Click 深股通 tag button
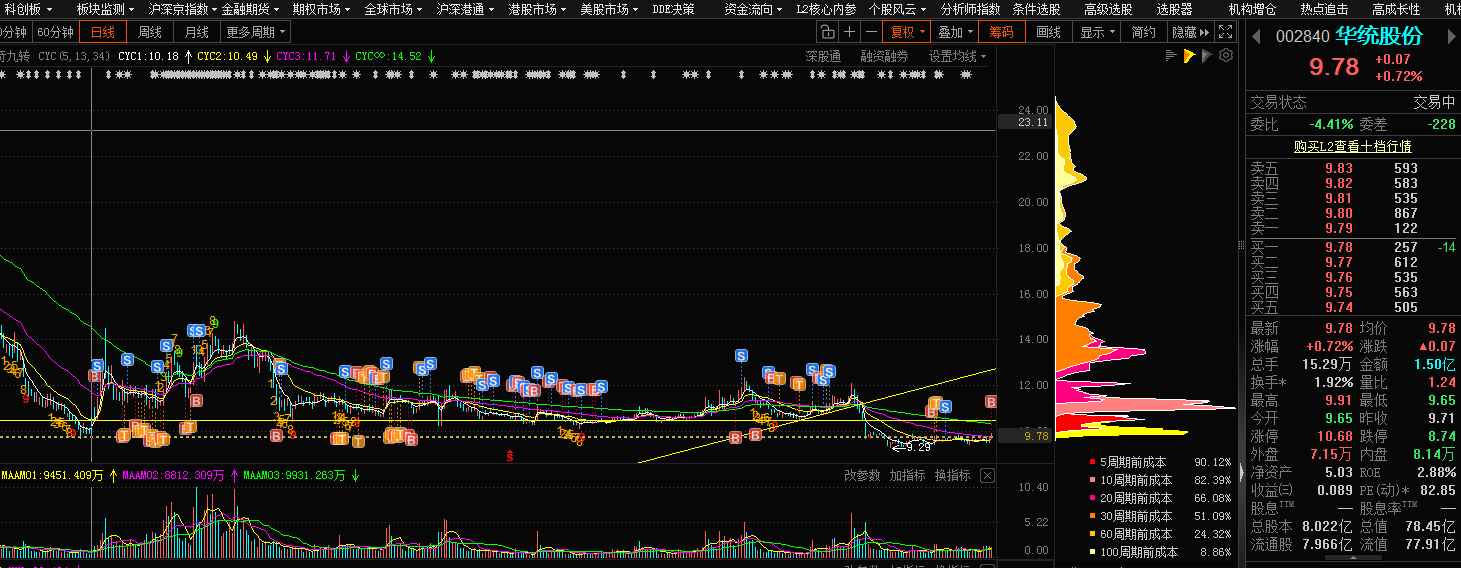The height and width of the screenshot is (568, 1461). coord(823,56)
